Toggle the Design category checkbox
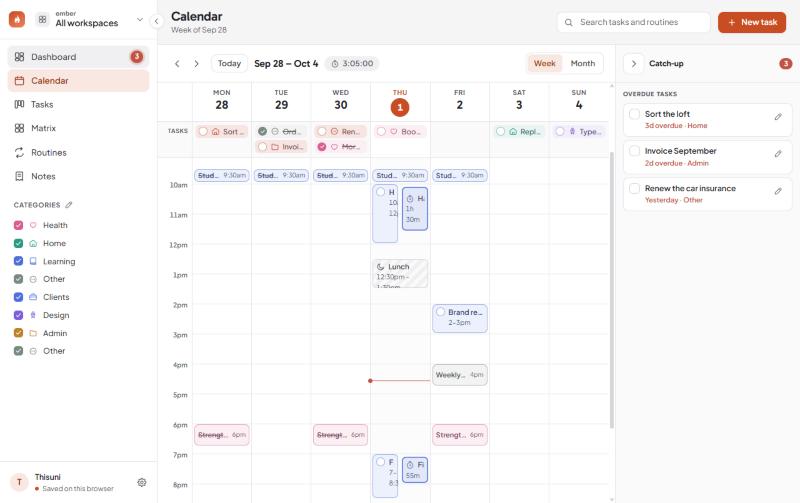 [x=18, y=315]
